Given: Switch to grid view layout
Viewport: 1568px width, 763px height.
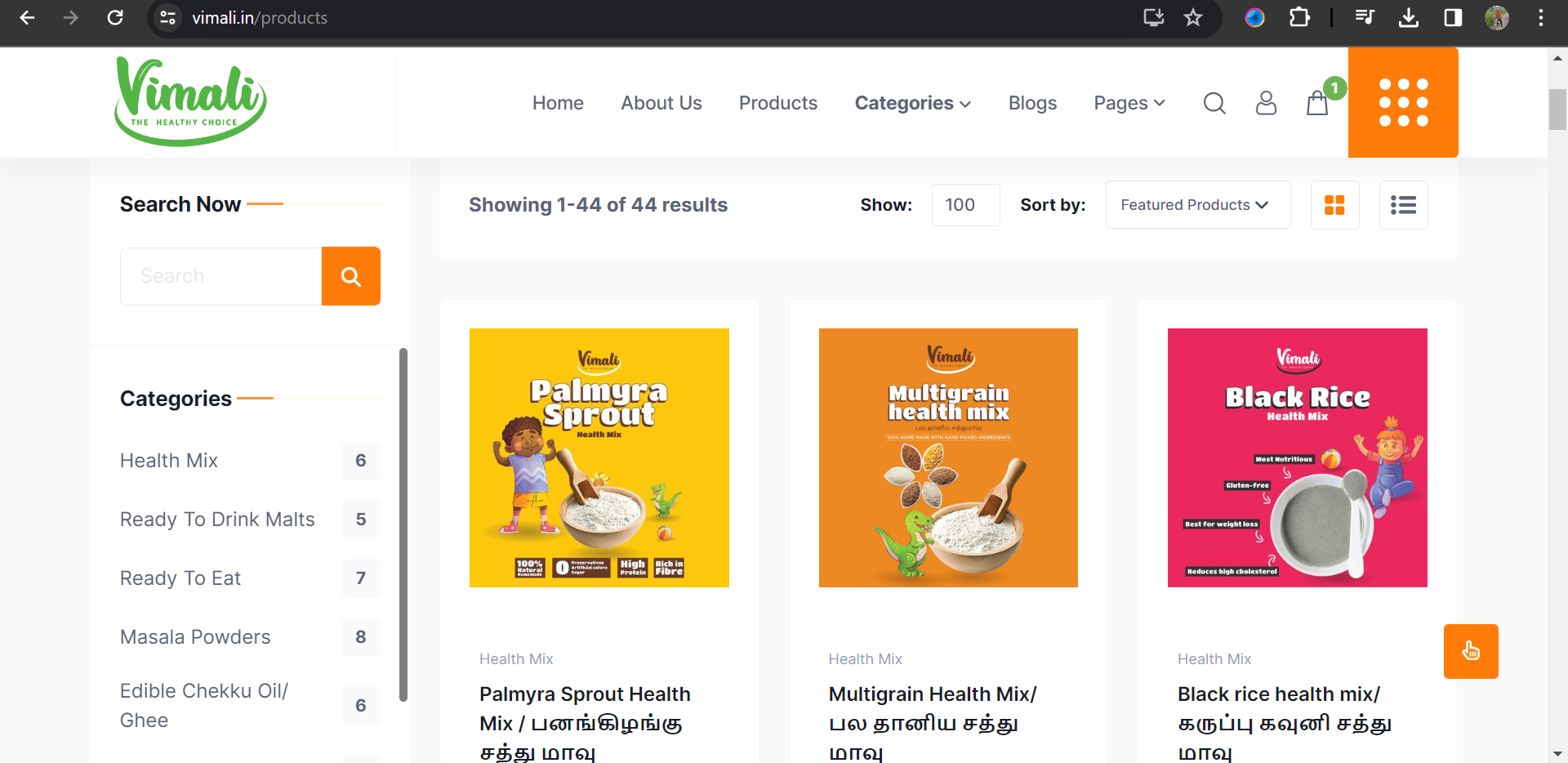Looking at the screenshot, I should point(1334,205).
